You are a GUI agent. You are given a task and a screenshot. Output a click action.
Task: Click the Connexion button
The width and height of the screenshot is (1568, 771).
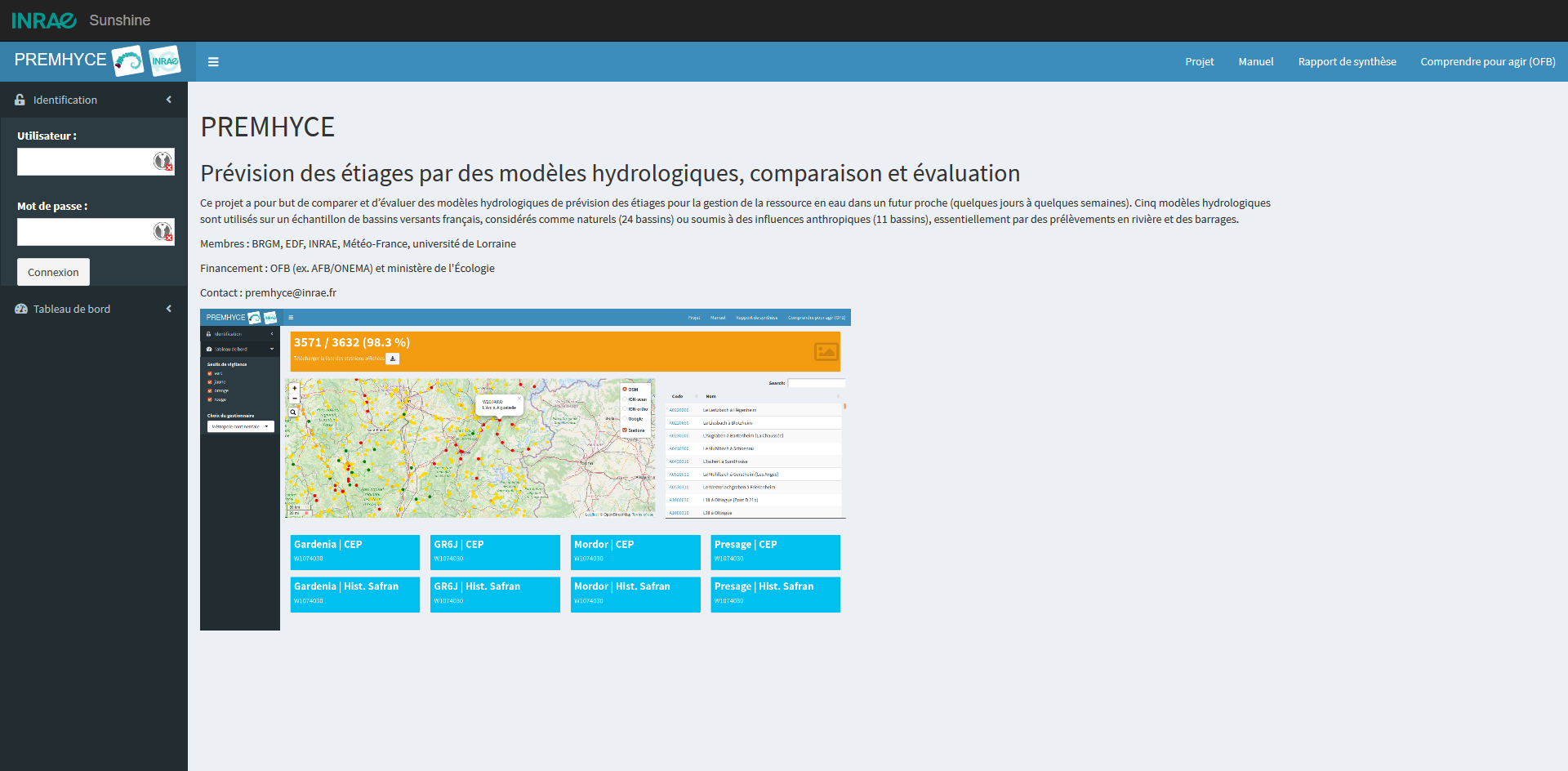coord(53,272)
